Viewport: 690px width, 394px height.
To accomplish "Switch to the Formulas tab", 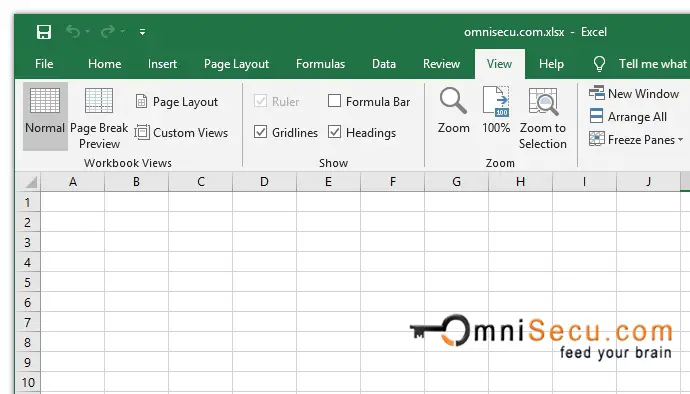I will point(320,64).
